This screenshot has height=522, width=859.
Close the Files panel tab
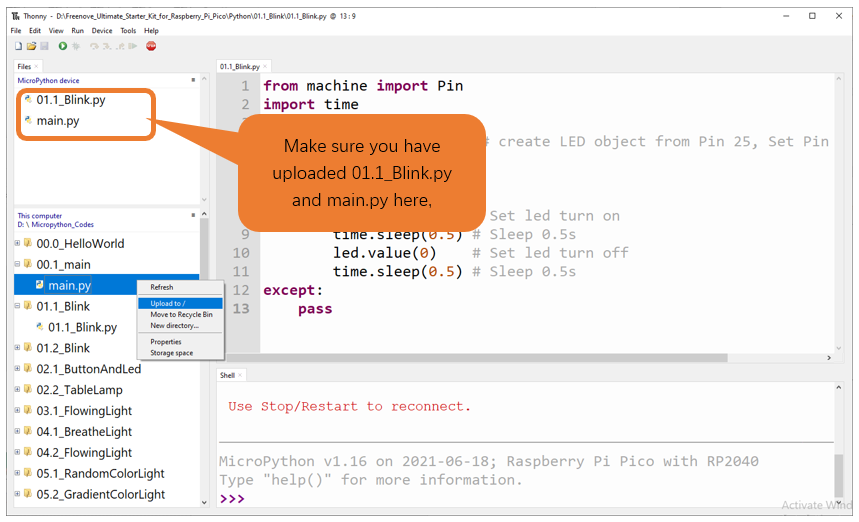point(36,66)
